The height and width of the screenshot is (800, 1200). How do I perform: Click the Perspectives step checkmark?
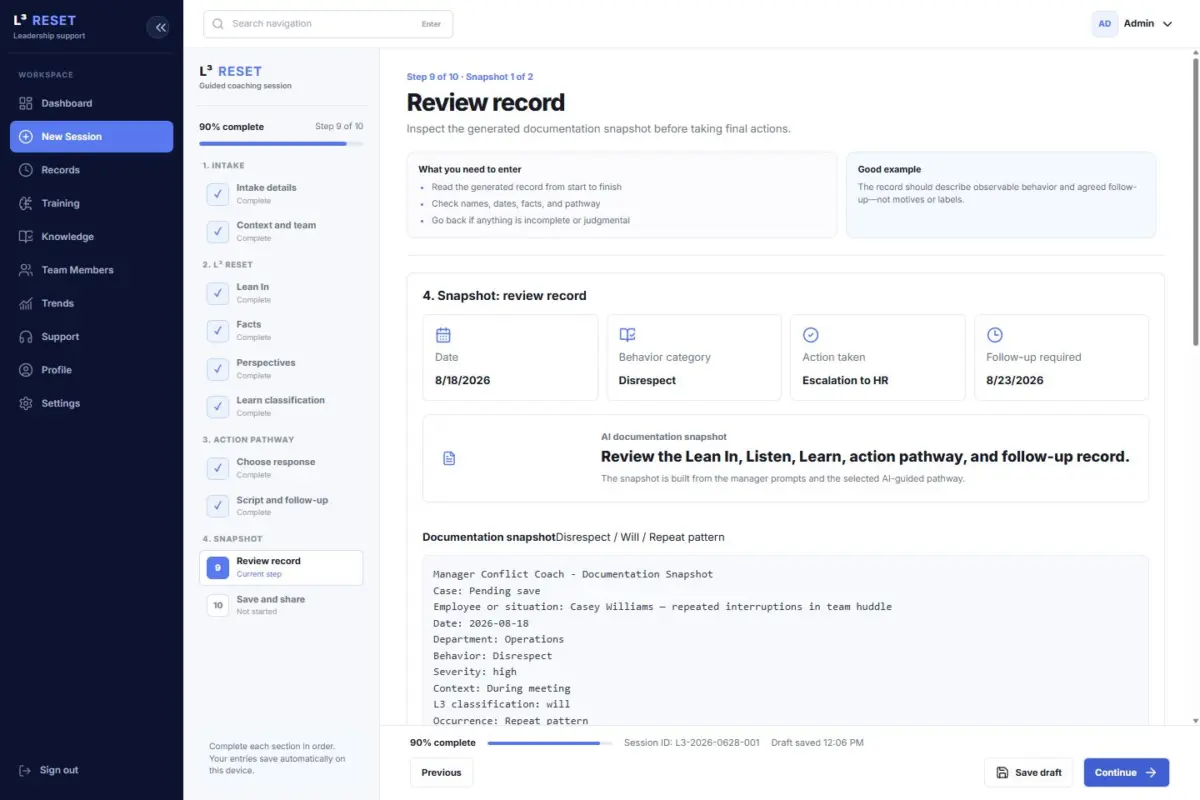click(217, 369)
